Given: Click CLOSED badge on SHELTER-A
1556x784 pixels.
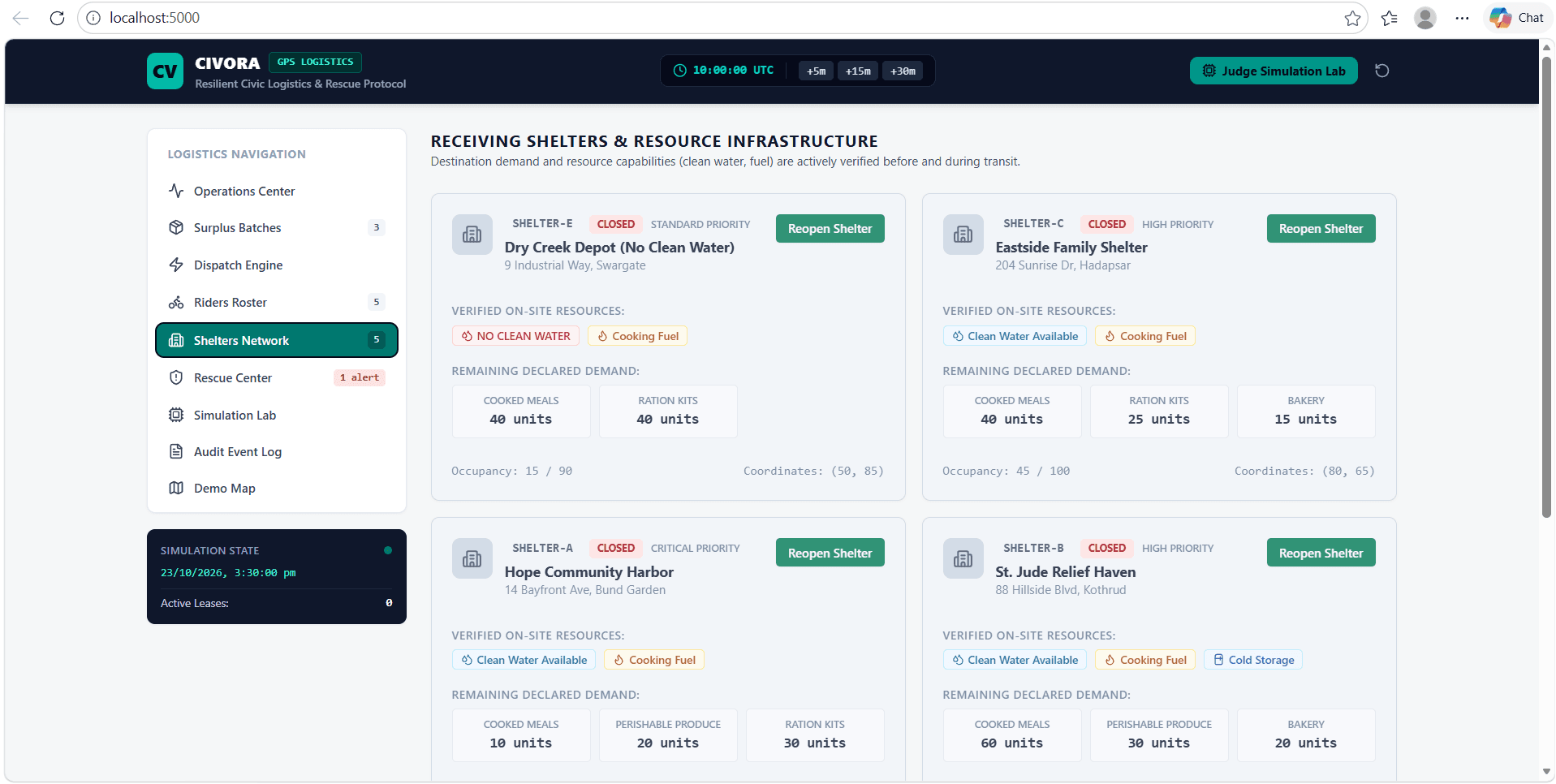Looking at the screenshot, I should point(616,548).
